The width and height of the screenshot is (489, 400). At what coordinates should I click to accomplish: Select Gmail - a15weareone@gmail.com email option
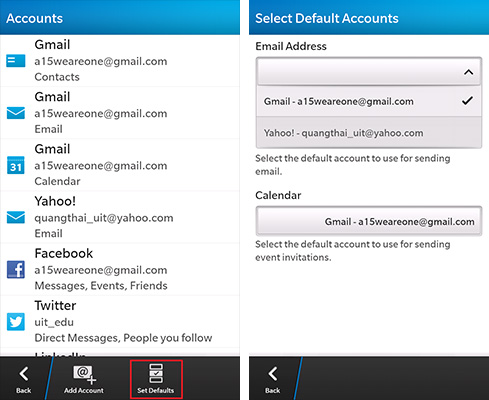(x=369, y=101)
